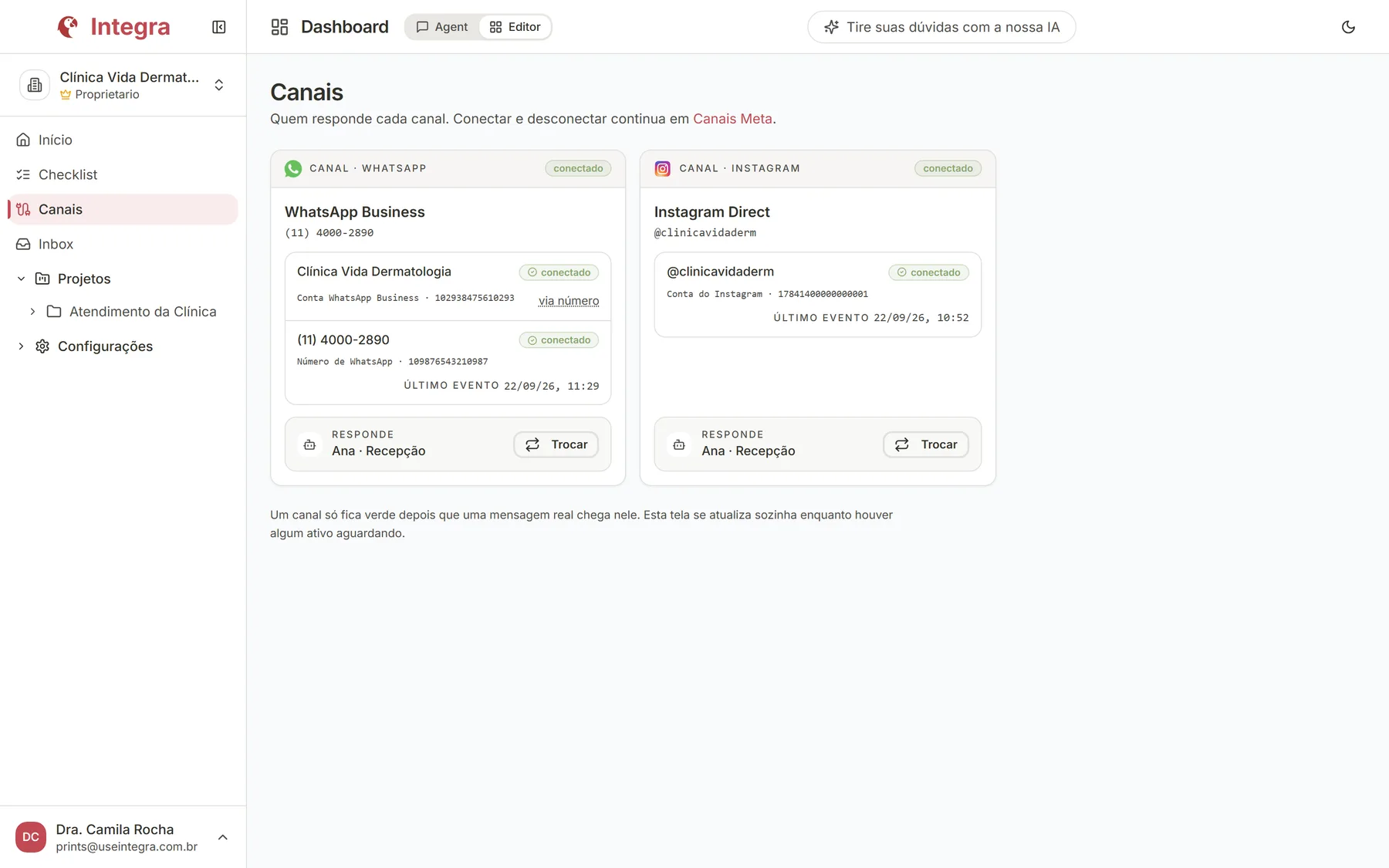Click the Clínica Vida Dermatologia conectado status
1389x868 pixels.
pyautogui.click(x=559, y=272)
